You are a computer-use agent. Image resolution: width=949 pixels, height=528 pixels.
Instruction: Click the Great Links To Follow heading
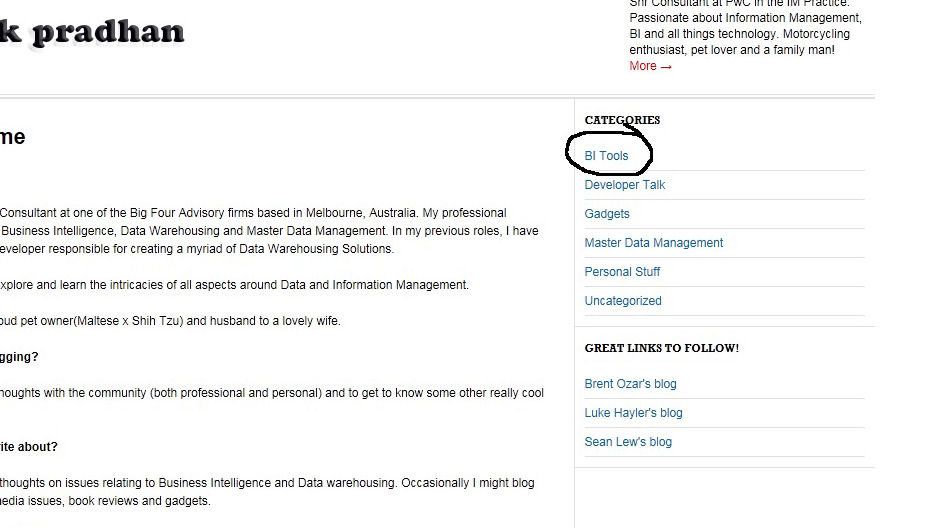[662, 348]
